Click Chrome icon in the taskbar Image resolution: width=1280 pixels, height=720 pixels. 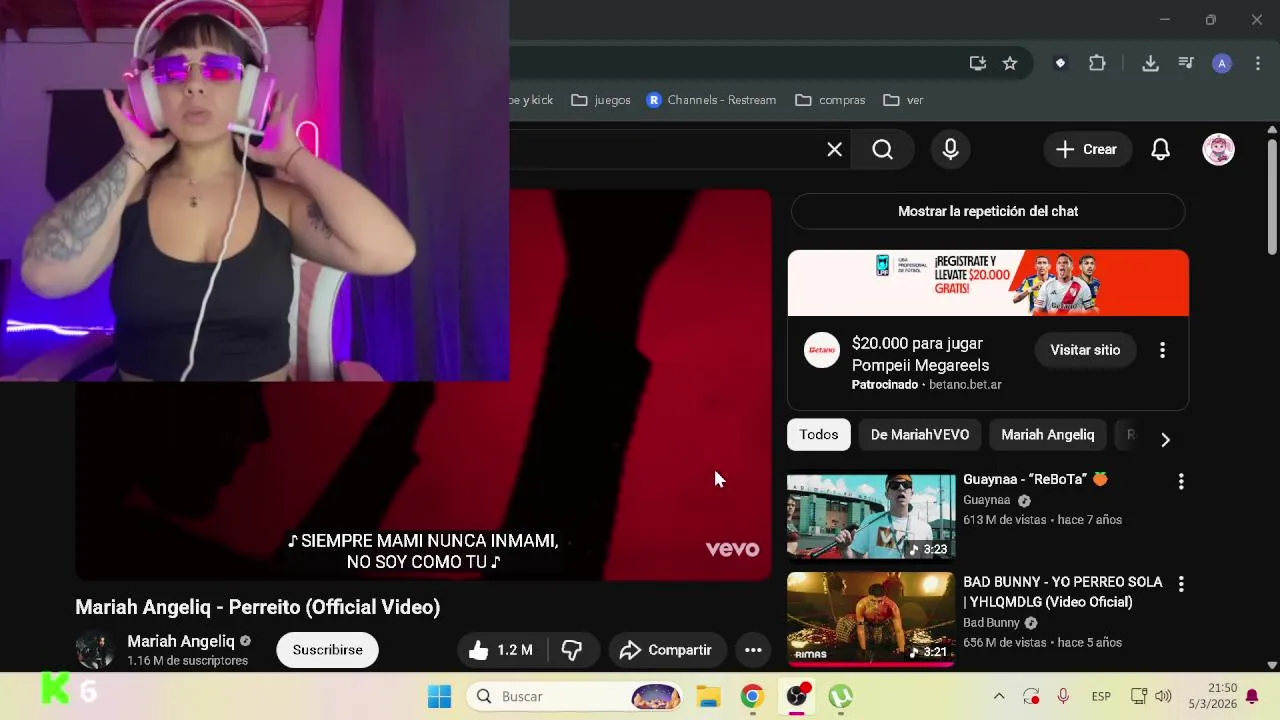752,696
